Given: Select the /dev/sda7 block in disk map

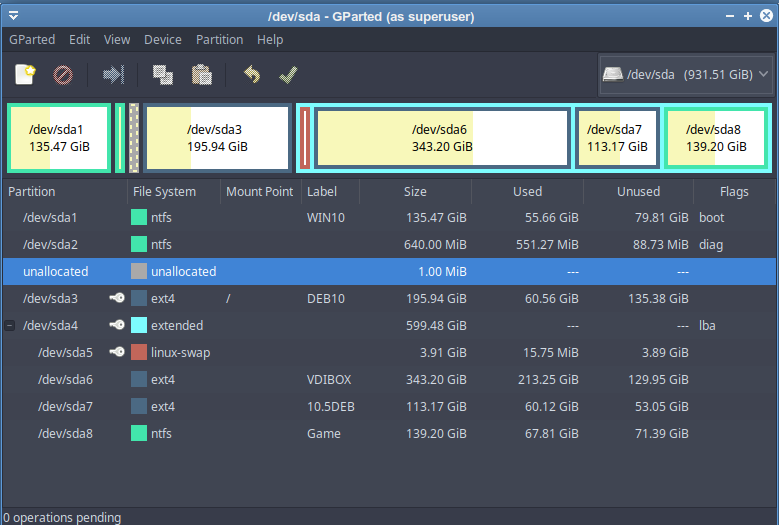Looking at the screenshot, I should [x=618, y=138].
